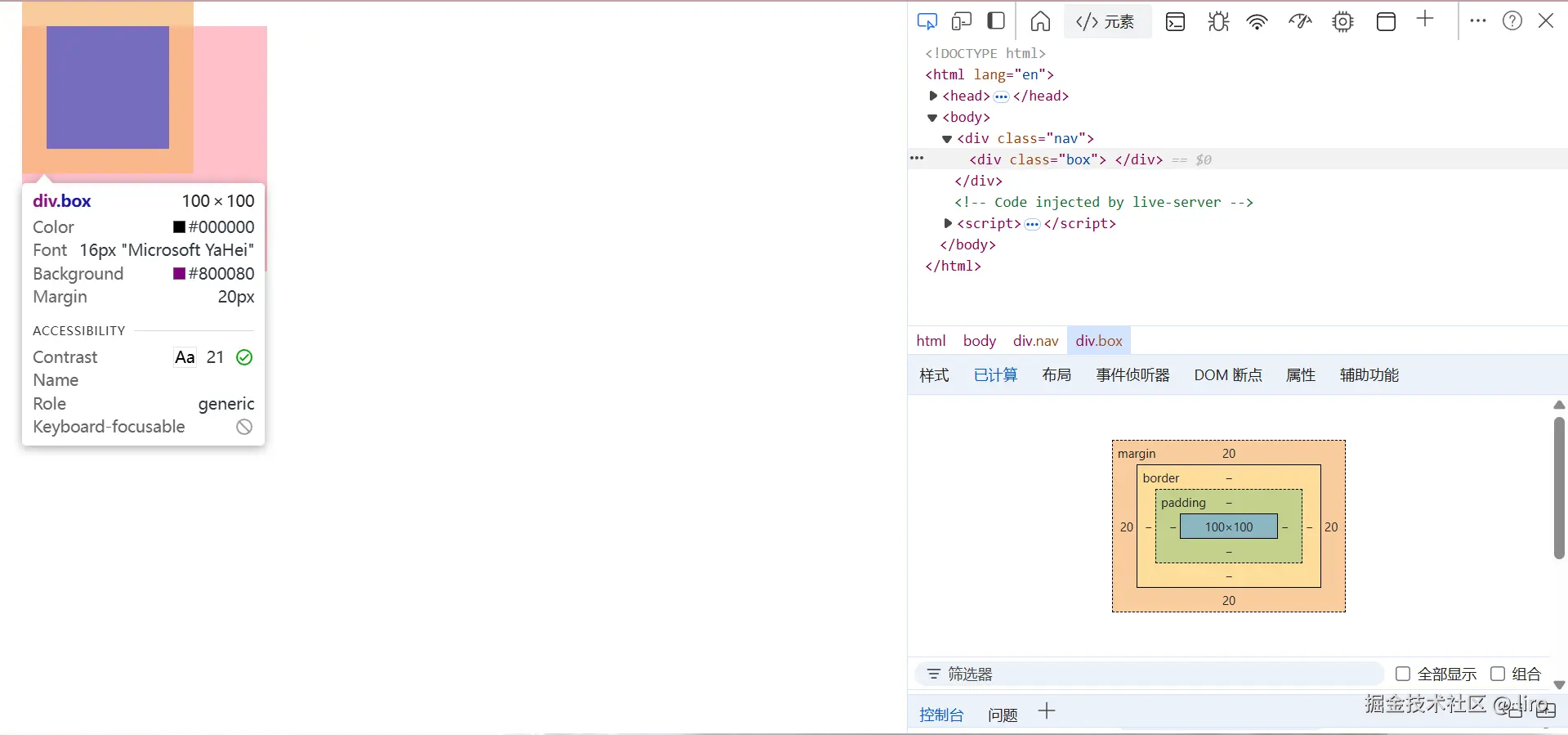
Task: Open the 问题 issues drawer tab
Action: pyautogui.click(x=1003, y=715)
